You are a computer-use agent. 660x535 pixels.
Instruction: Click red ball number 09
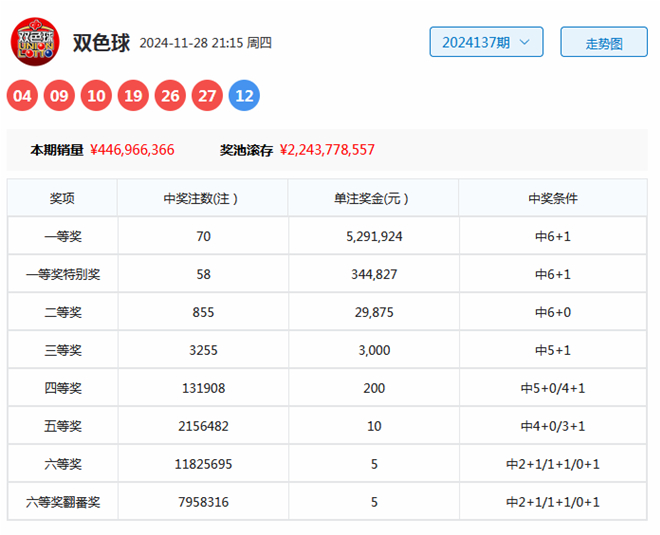pyautogui.click(x=59, y=96)
